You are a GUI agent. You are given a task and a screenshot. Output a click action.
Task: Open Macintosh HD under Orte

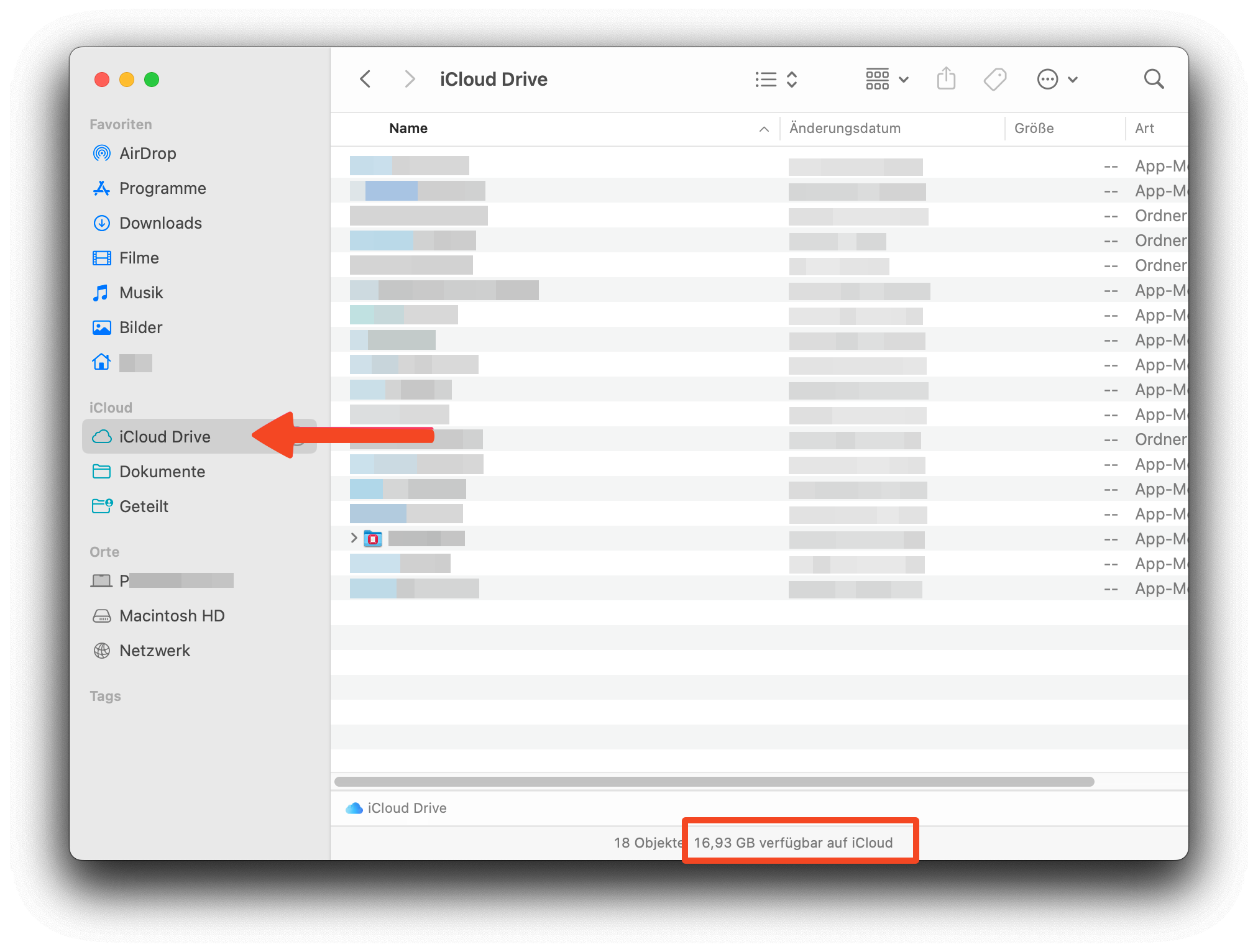point(172,616)
